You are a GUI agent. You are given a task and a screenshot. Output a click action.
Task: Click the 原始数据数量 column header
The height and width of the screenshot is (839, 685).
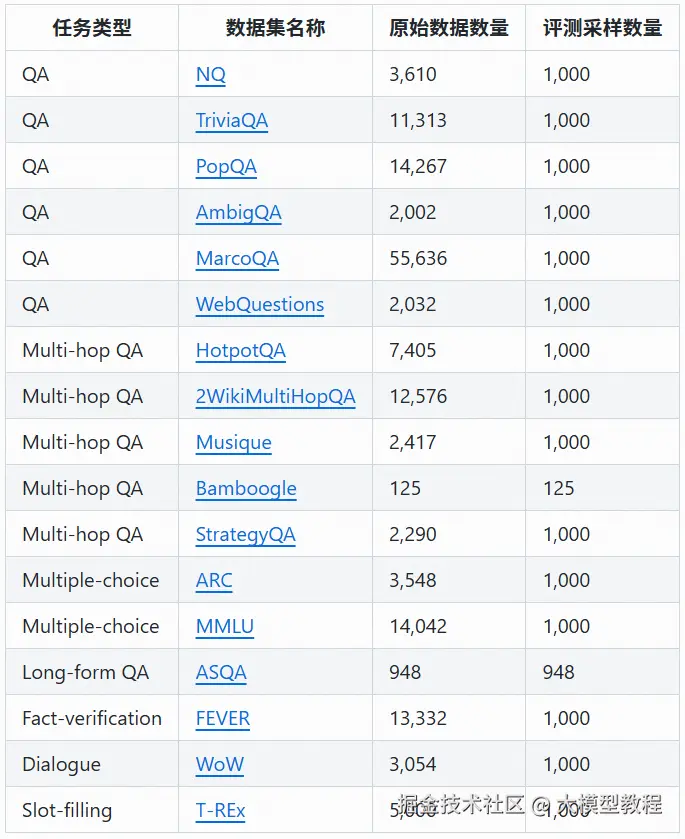[449, 28]
